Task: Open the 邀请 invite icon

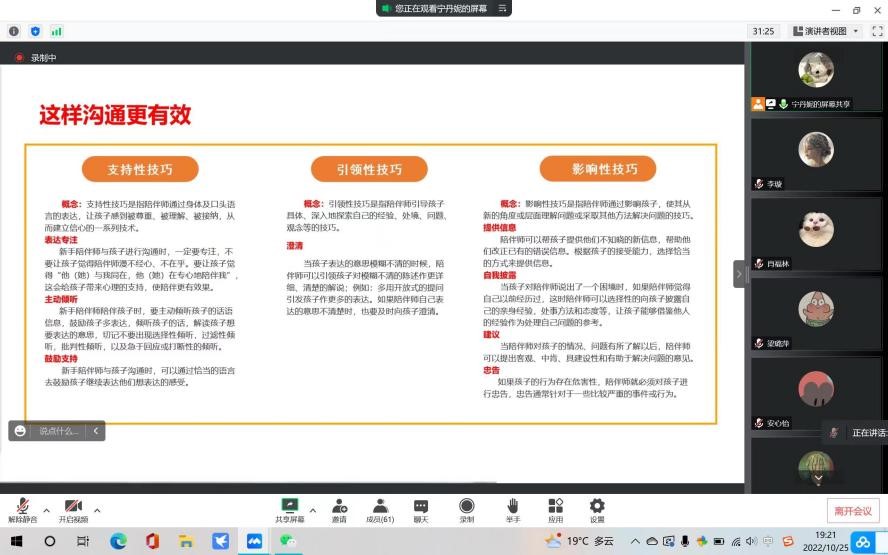Action: [339, 509]
